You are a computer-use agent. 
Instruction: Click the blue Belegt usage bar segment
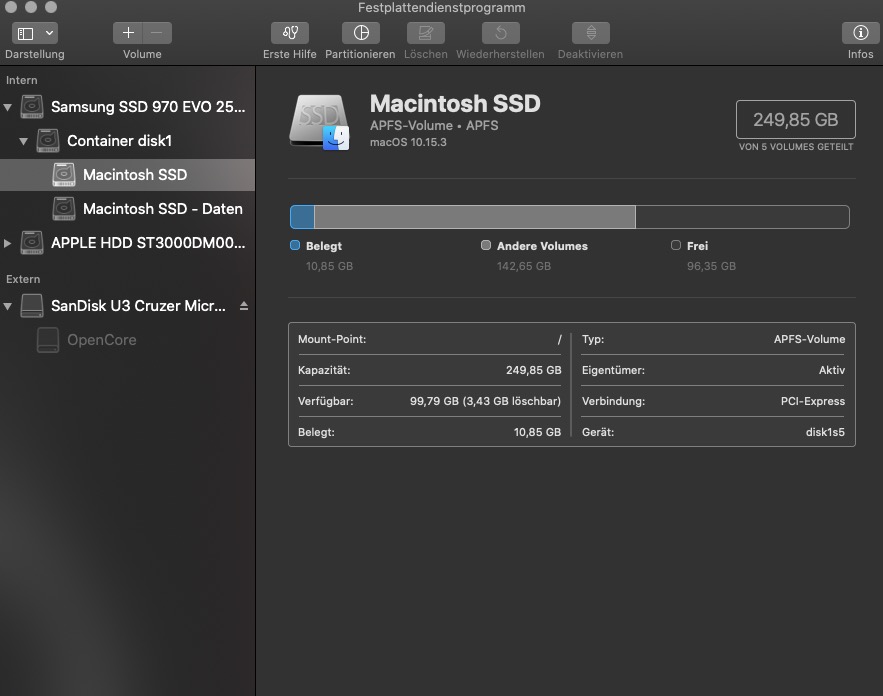click(302, 217)
